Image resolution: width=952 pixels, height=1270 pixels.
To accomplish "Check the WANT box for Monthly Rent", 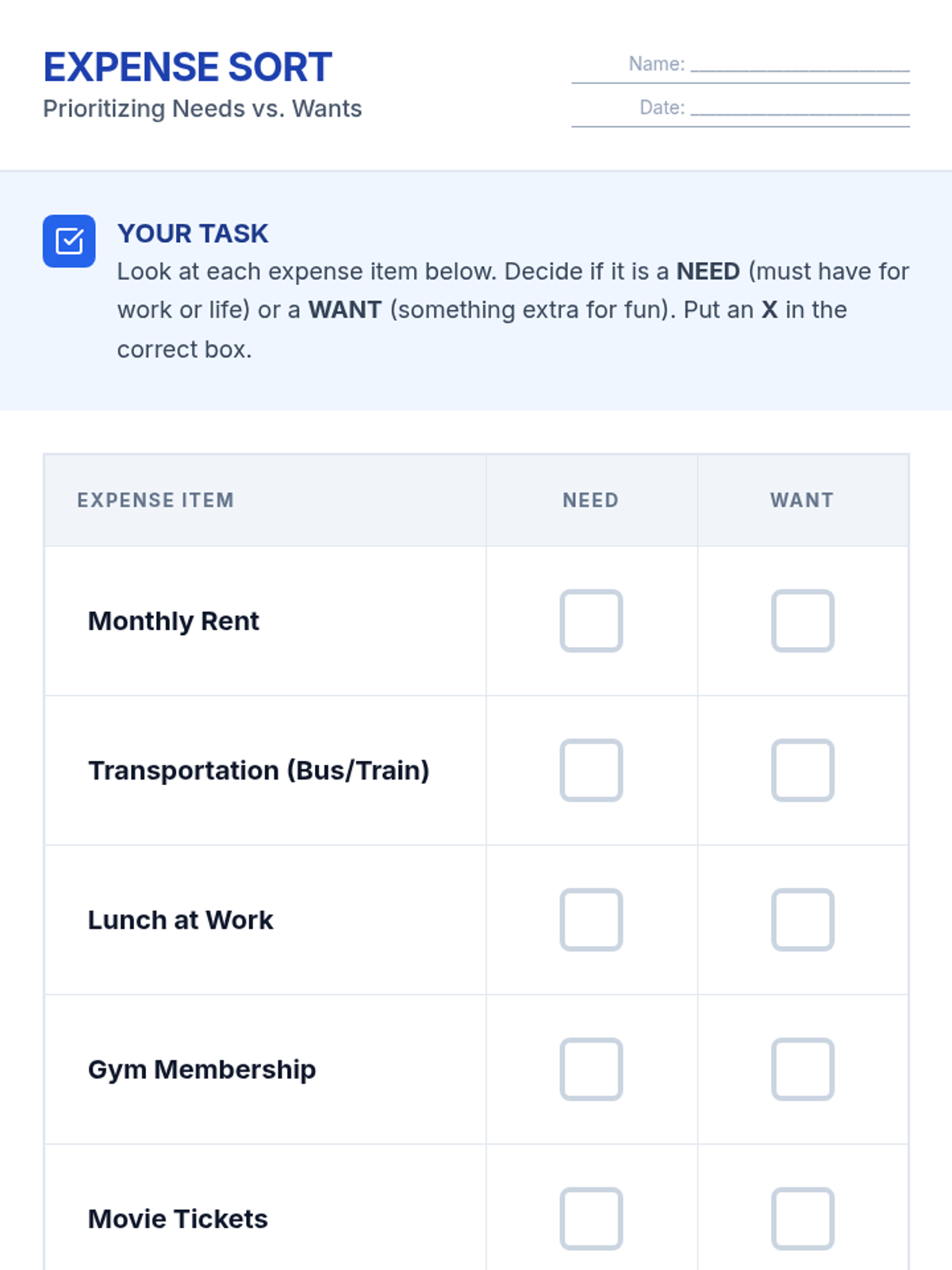I will click(802, 621).
